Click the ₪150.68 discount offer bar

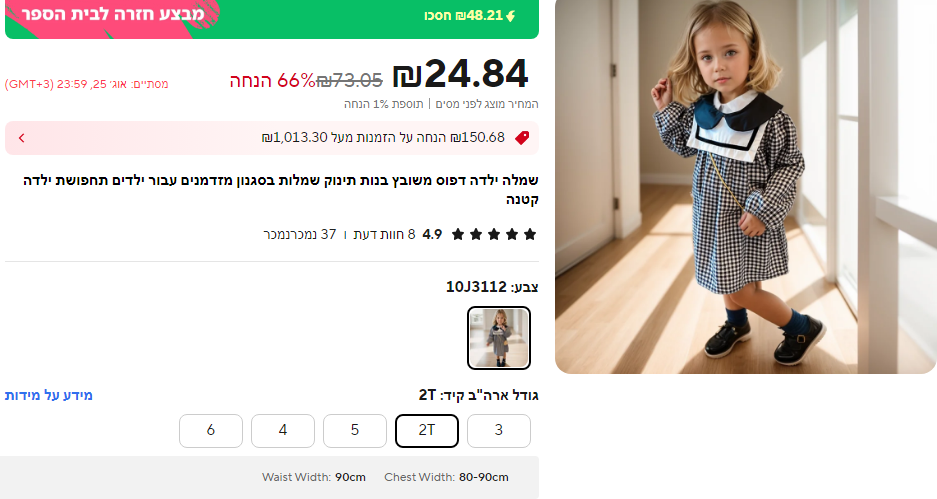point(272,138)
